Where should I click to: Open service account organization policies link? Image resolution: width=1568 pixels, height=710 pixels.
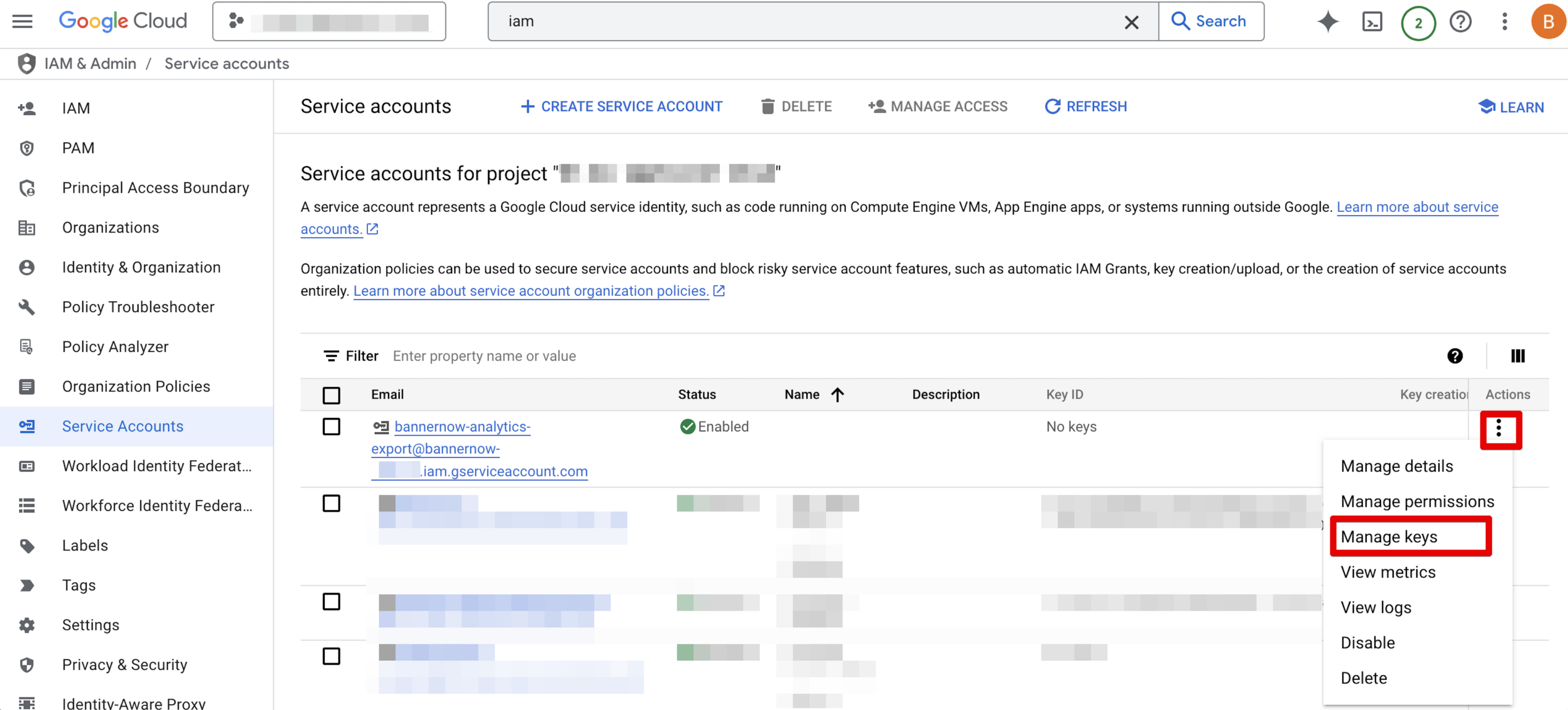532,291
